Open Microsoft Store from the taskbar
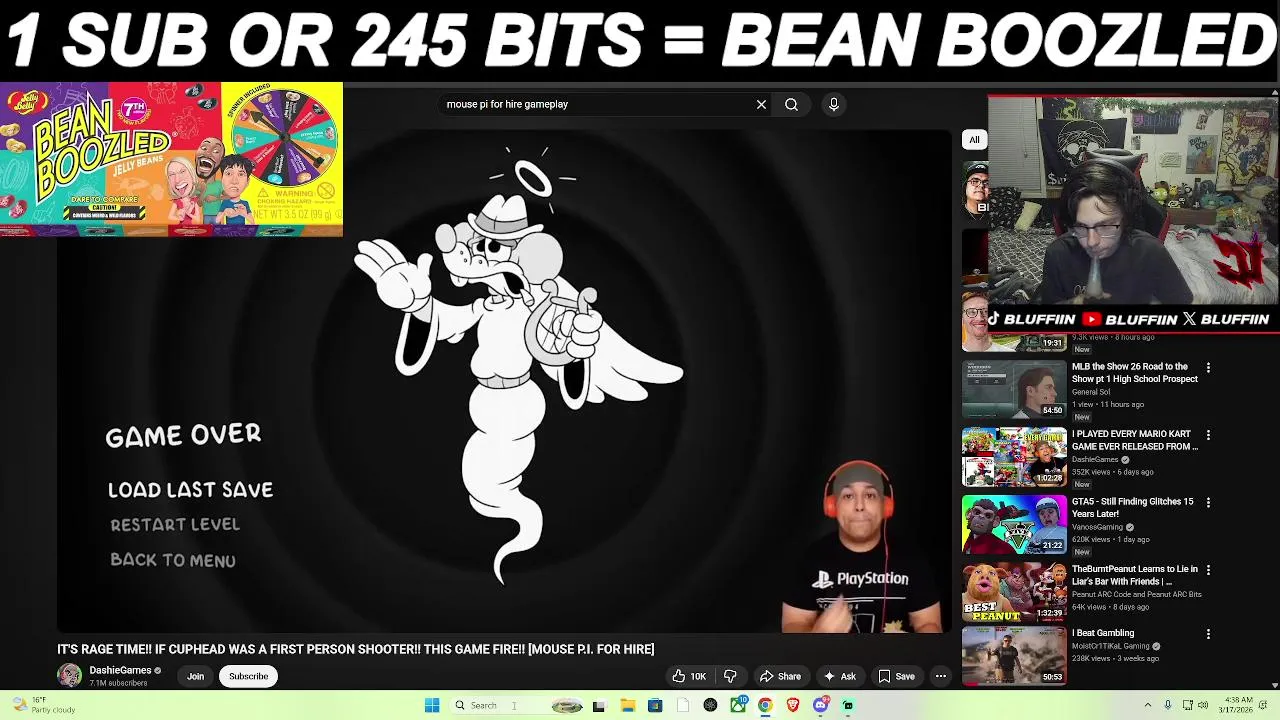 pyautogui.click(x=655, y=706)
